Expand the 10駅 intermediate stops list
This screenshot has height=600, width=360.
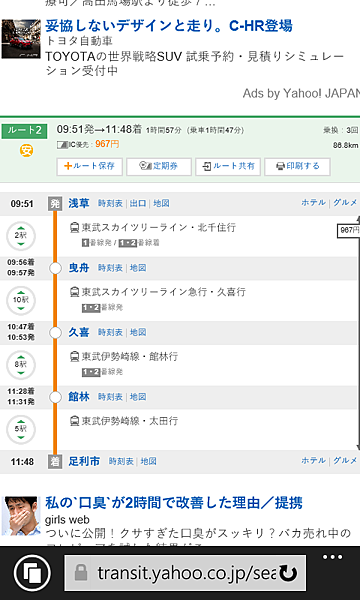point(21,300)
